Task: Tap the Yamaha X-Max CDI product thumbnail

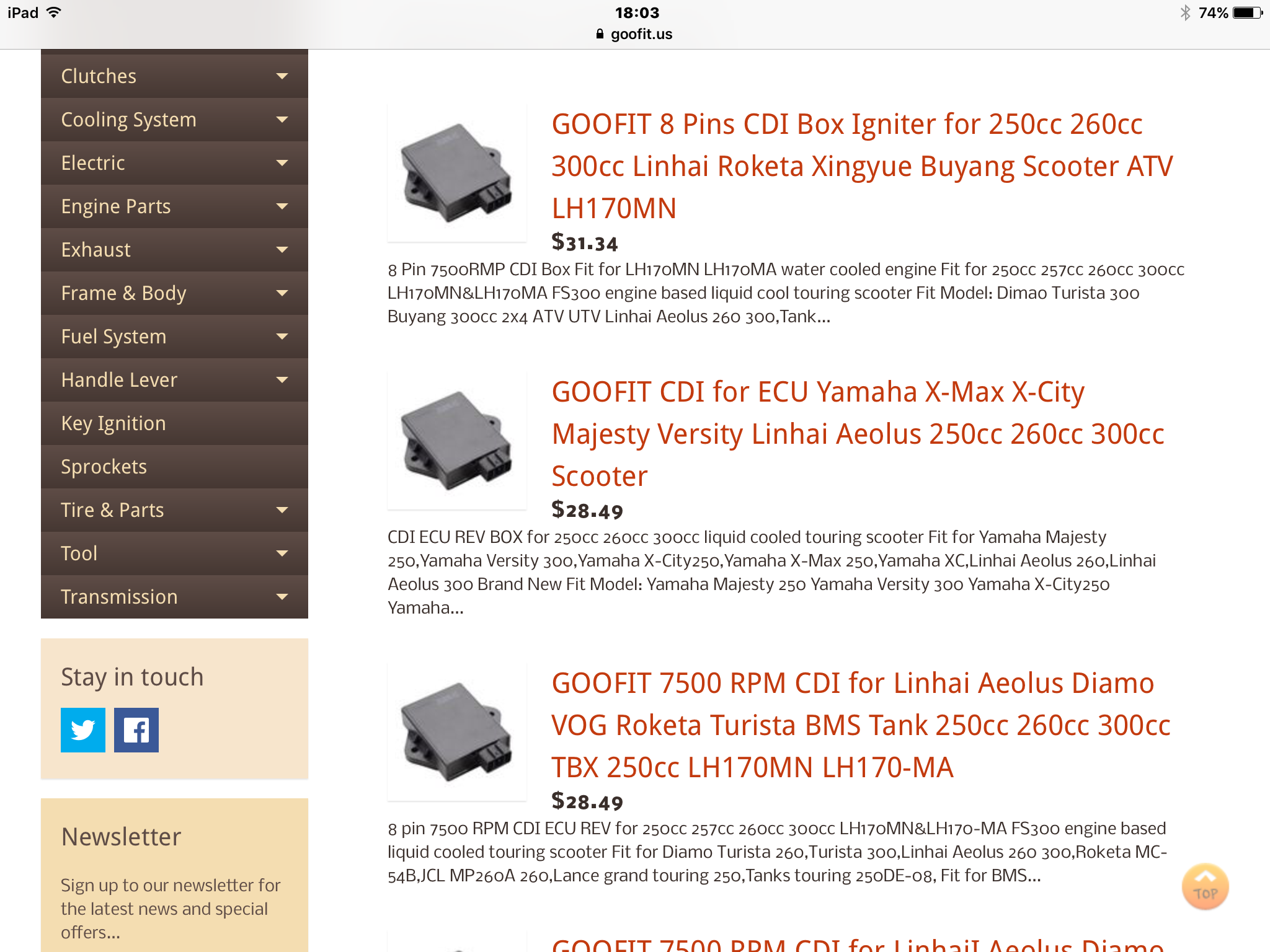Action: point(457,441)
